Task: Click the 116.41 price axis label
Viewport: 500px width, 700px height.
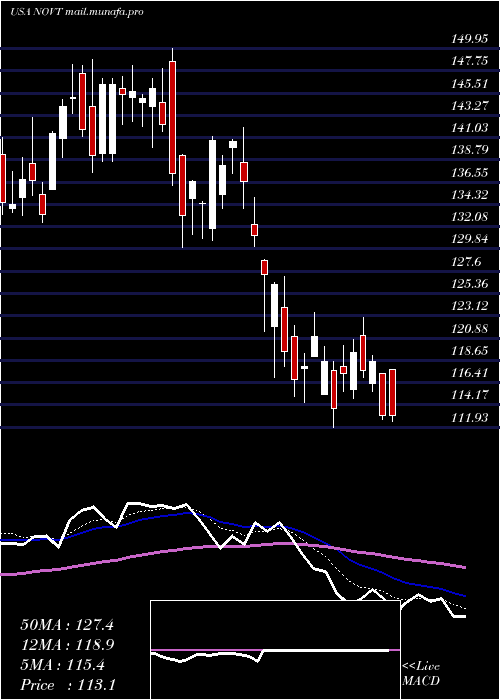Action: point(469,373)
